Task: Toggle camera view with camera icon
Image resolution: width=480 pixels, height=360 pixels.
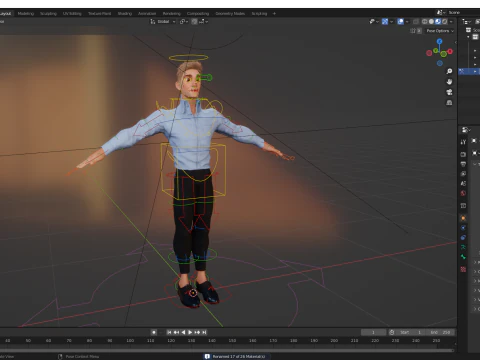Action: click(x=449, y=92)
